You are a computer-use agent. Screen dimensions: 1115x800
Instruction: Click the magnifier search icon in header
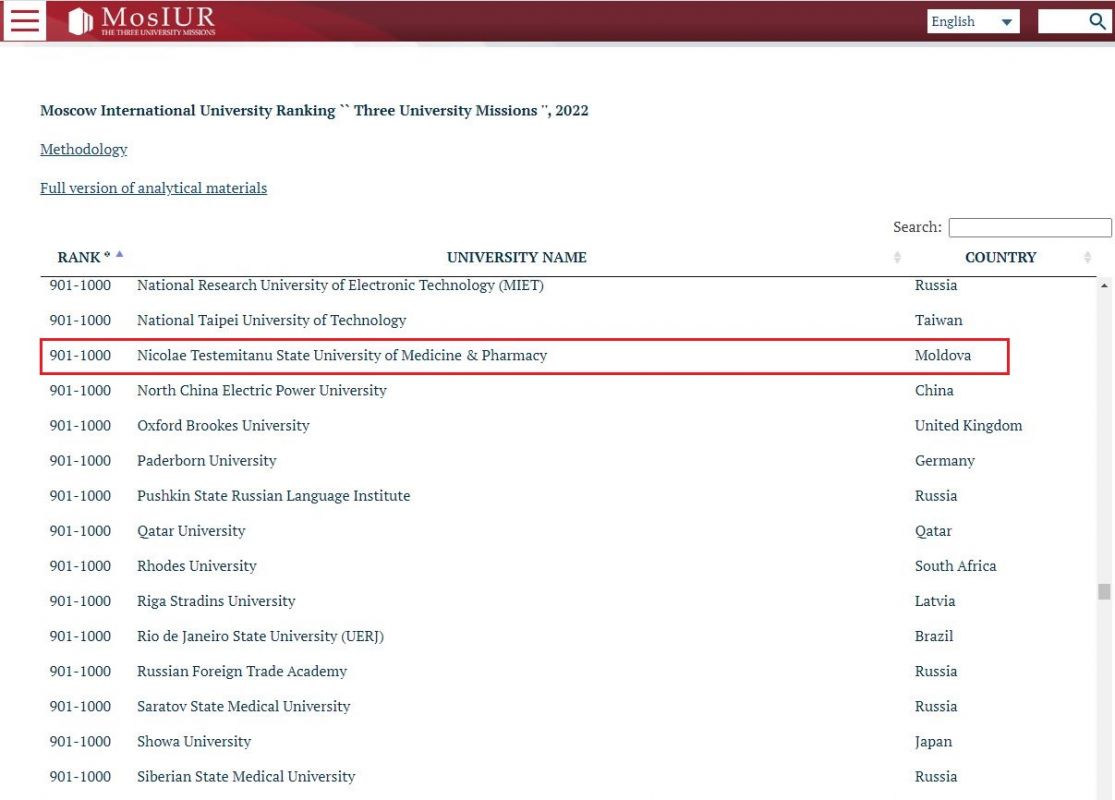1097,21
